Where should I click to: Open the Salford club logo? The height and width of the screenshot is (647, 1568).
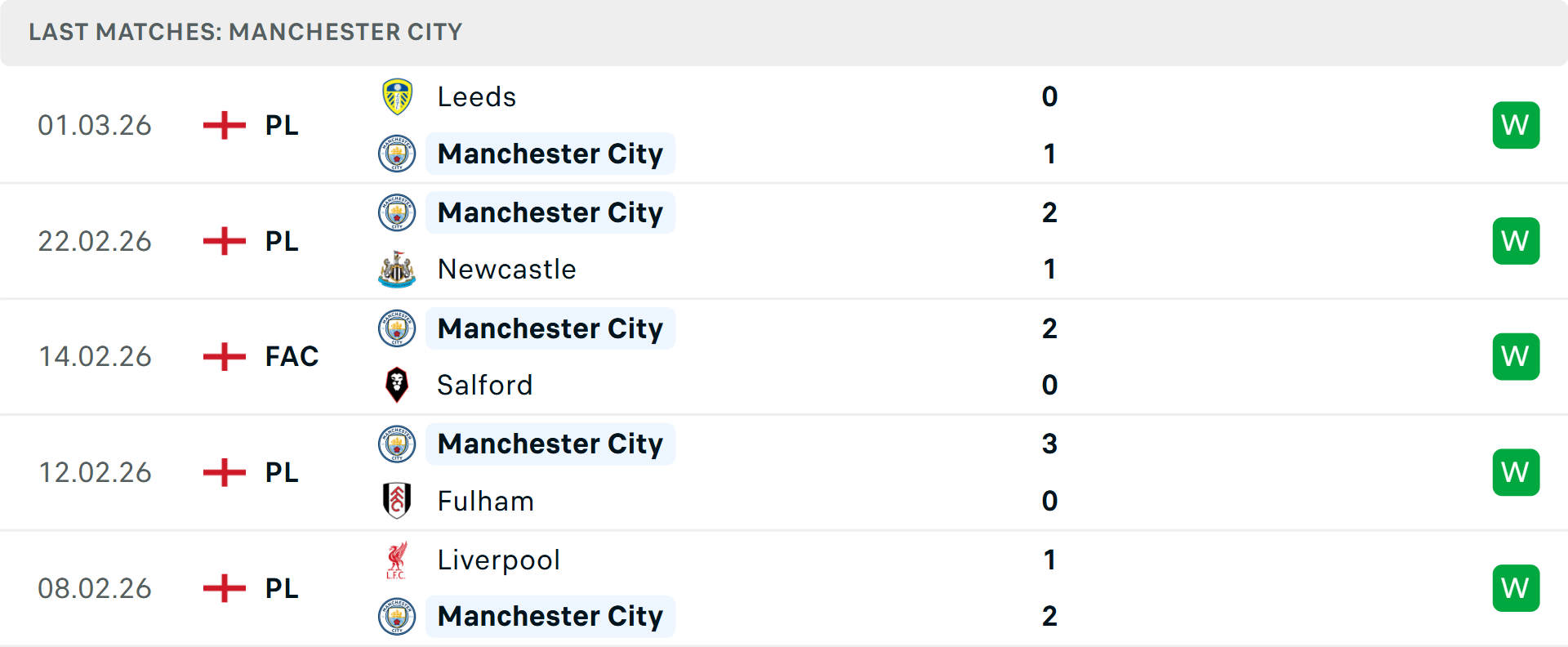point(397,385)
